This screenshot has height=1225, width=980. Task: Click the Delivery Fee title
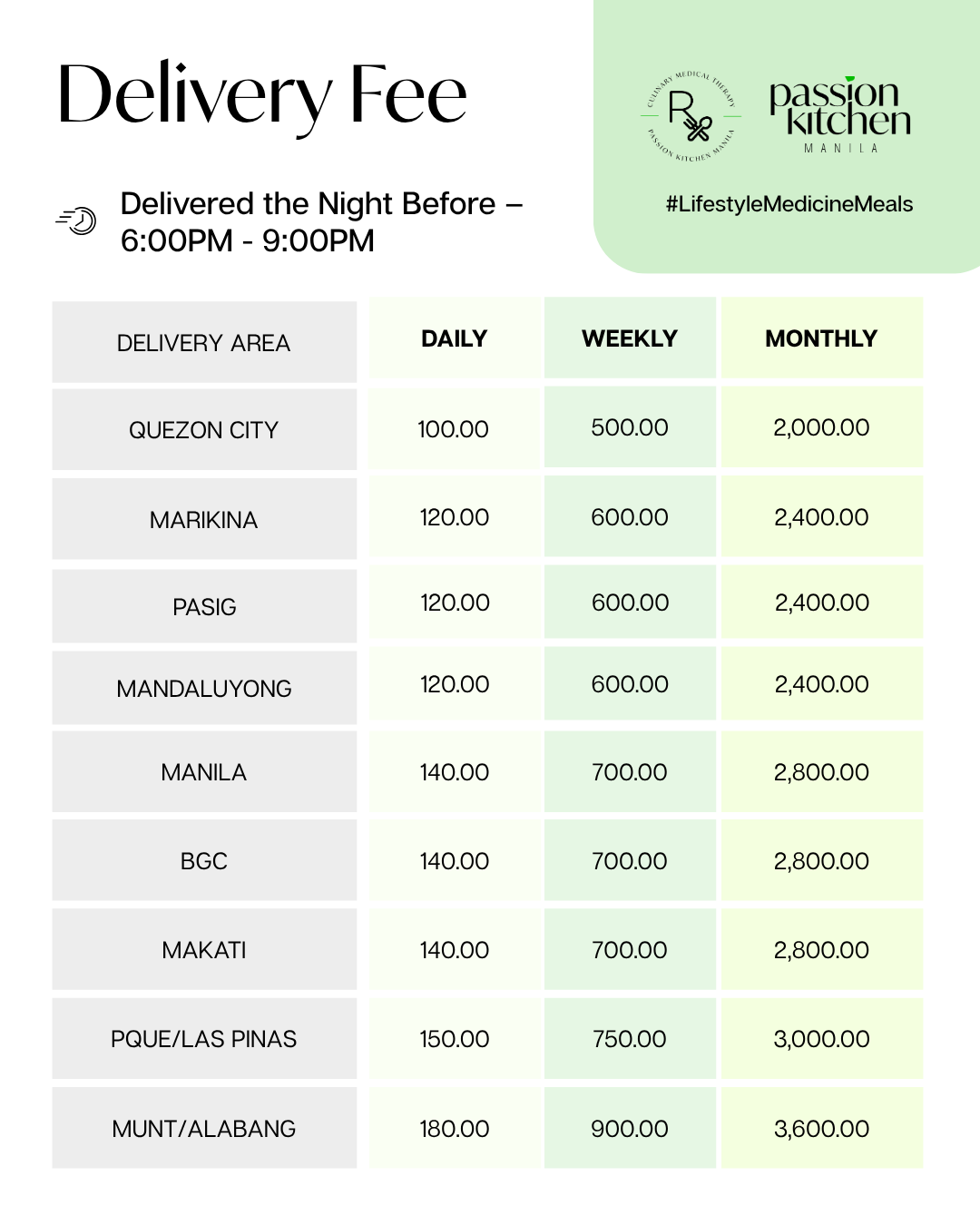(x=262, y=96)
